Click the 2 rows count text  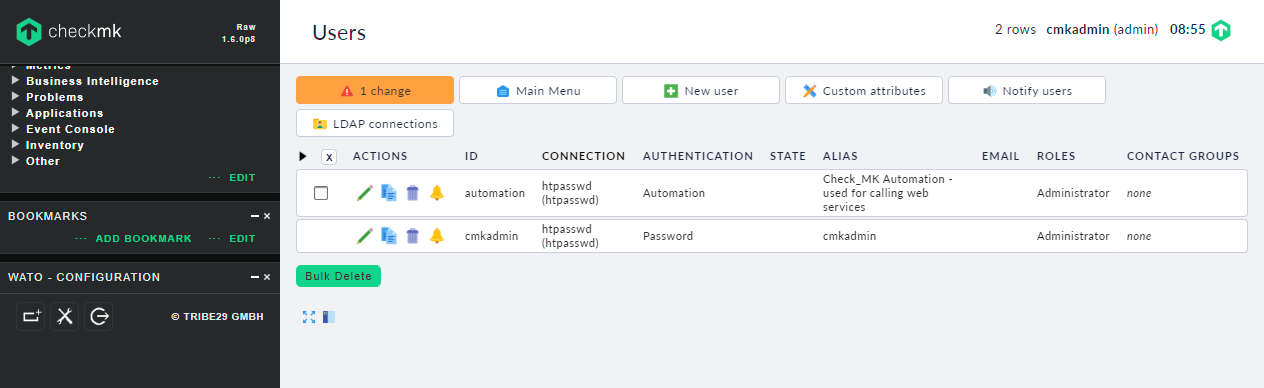coord(1015,30)
